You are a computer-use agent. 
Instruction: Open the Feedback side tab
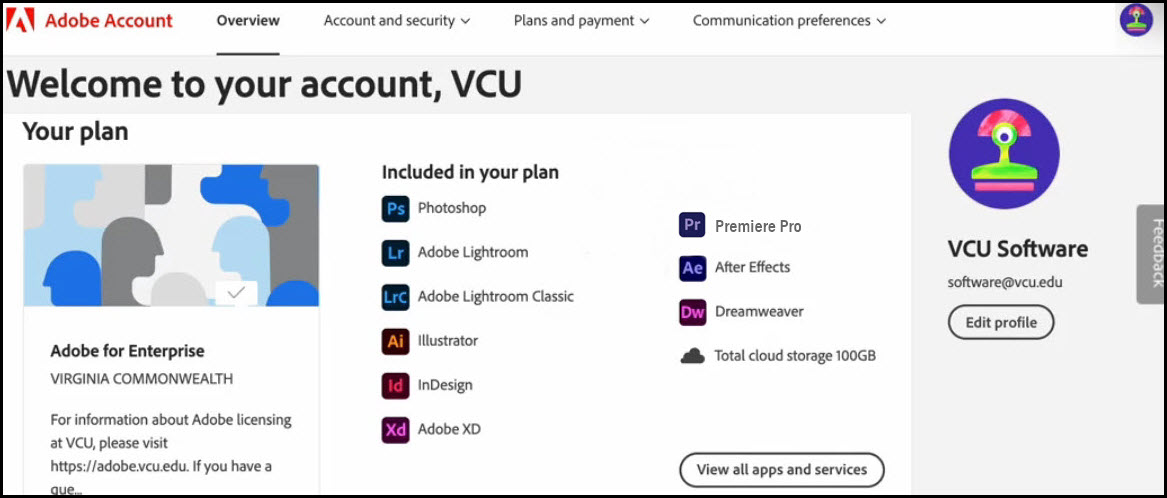1151,254
